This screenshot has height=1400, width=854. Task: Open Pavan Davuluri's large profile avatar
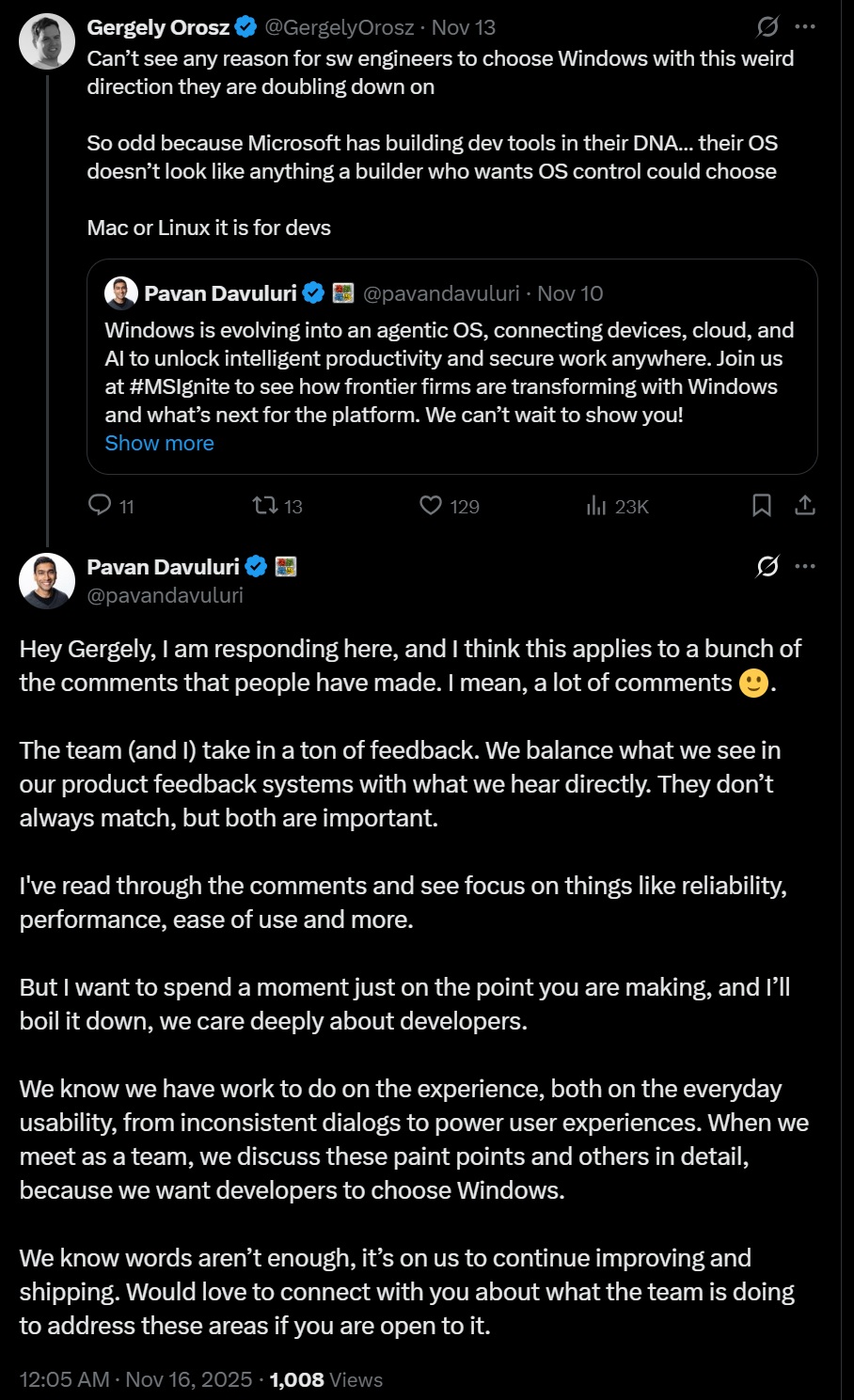pyautogui.click(x=47, y=581)
